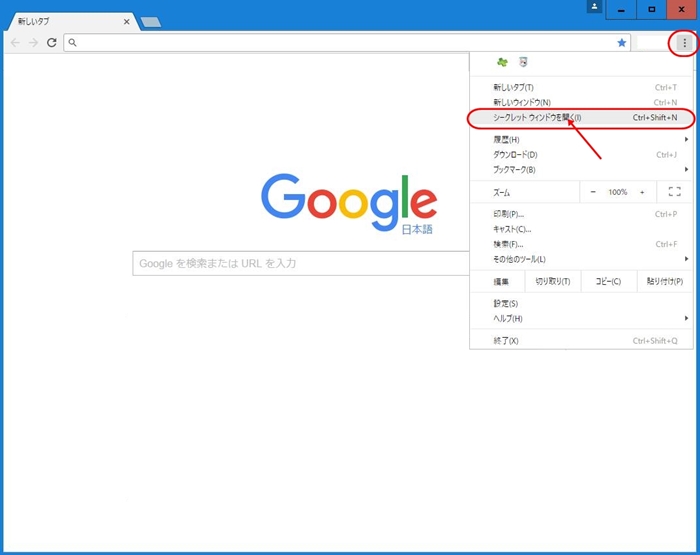Choose 終了(X) to quit Chrome
The height and width of the screenshot is (555, 700).
click(581, 341)
